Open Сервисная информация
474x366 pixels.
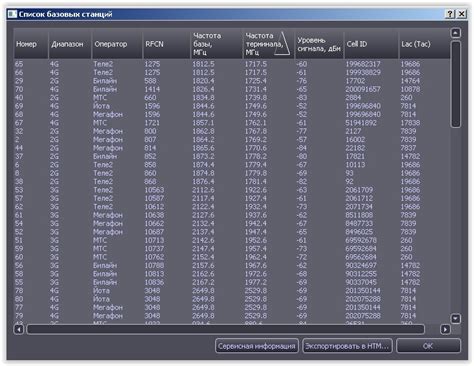[257, 346]
